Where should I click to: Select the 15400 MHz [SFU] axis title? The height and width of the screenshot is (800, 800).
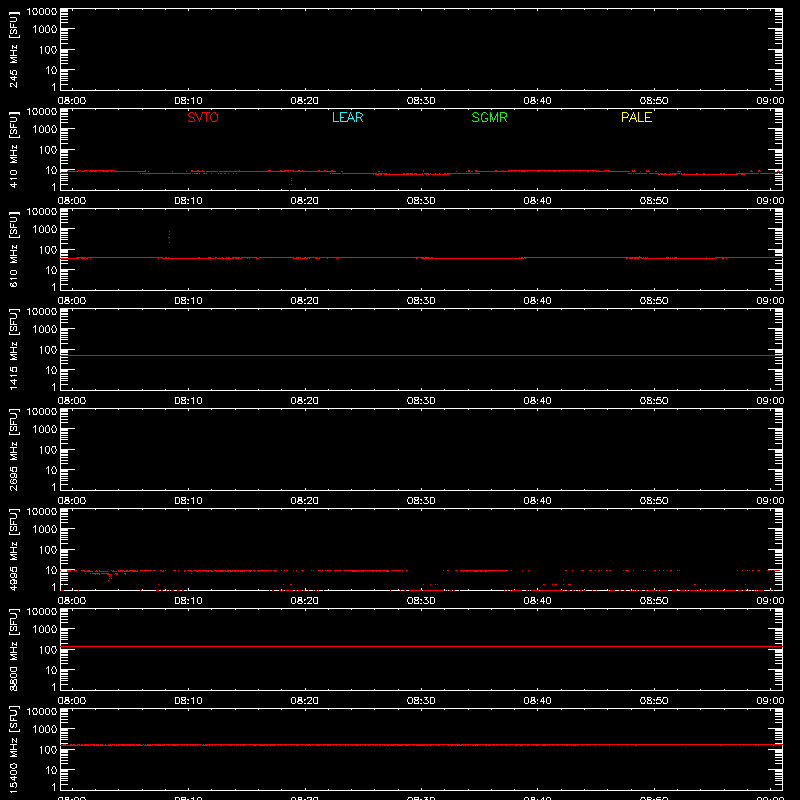pos(13,749)
